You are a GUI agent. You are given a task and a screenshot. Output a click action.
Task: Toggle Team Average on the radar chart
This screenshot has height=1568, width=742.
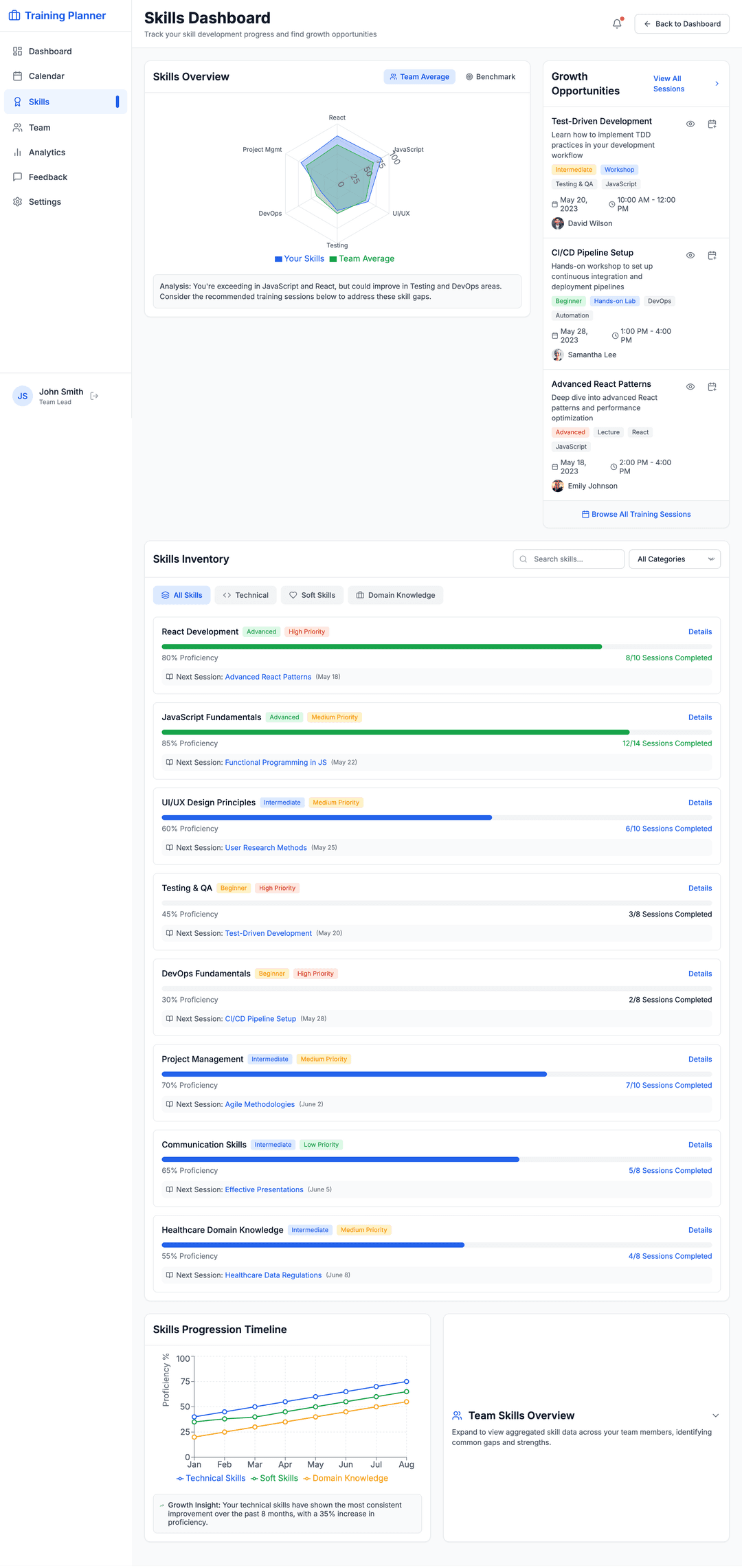pos(419,77)
